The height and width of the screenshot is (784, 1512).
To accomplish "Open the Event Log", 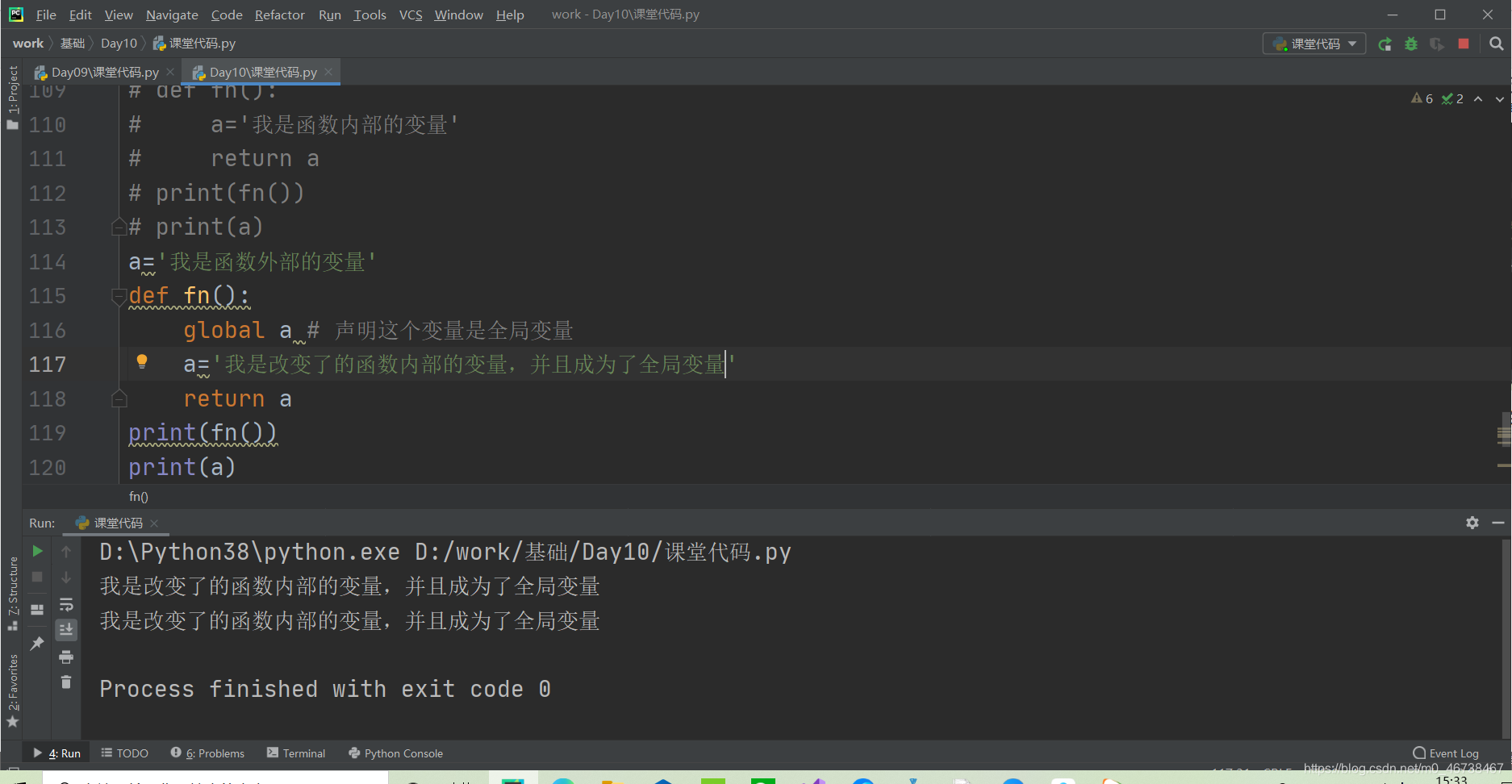I will point(1446,753).
